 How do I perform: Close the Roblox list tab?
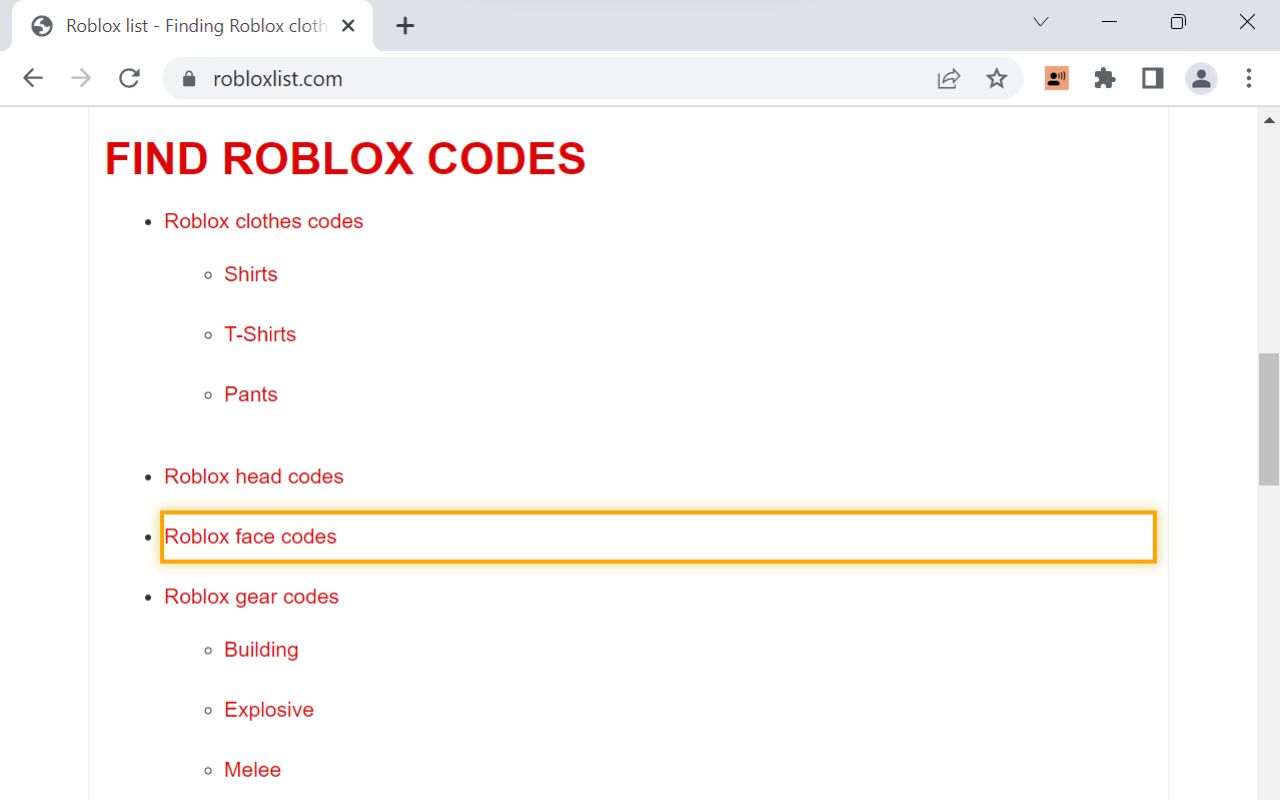[x=348, y=26]
